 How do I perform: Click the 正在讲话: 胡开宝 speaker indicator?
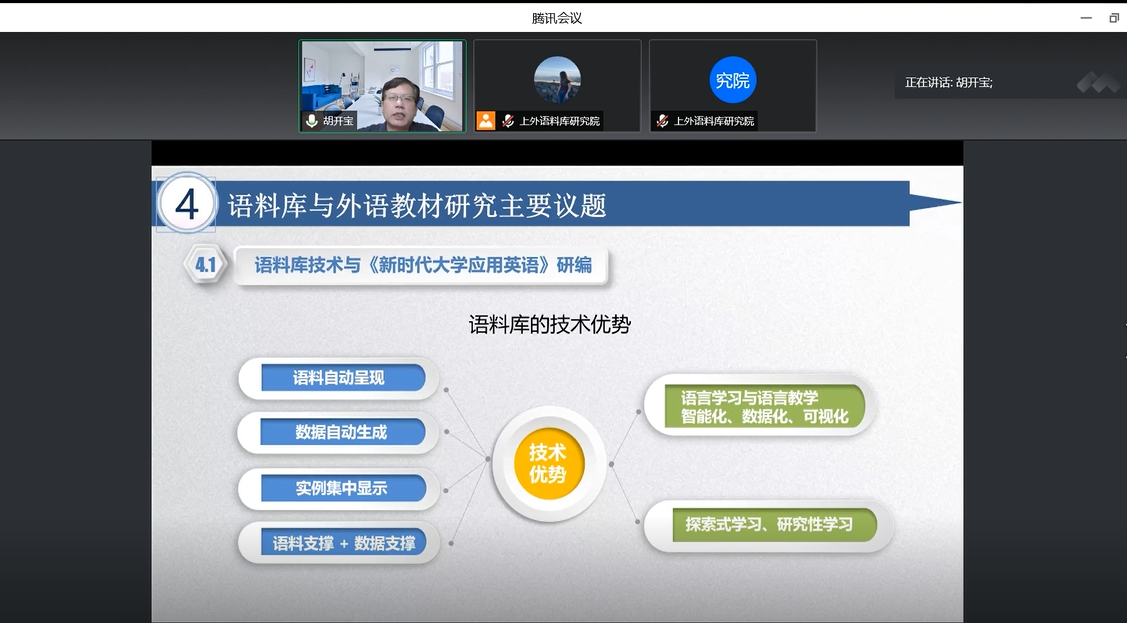tap(948, 83)
